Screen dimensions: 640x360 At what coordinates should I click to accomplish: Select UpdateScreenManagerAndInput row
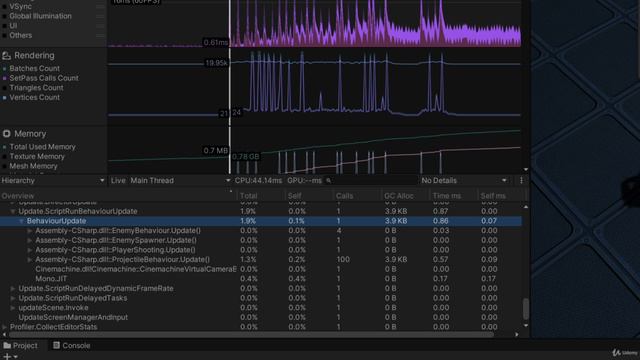point(261,318)
